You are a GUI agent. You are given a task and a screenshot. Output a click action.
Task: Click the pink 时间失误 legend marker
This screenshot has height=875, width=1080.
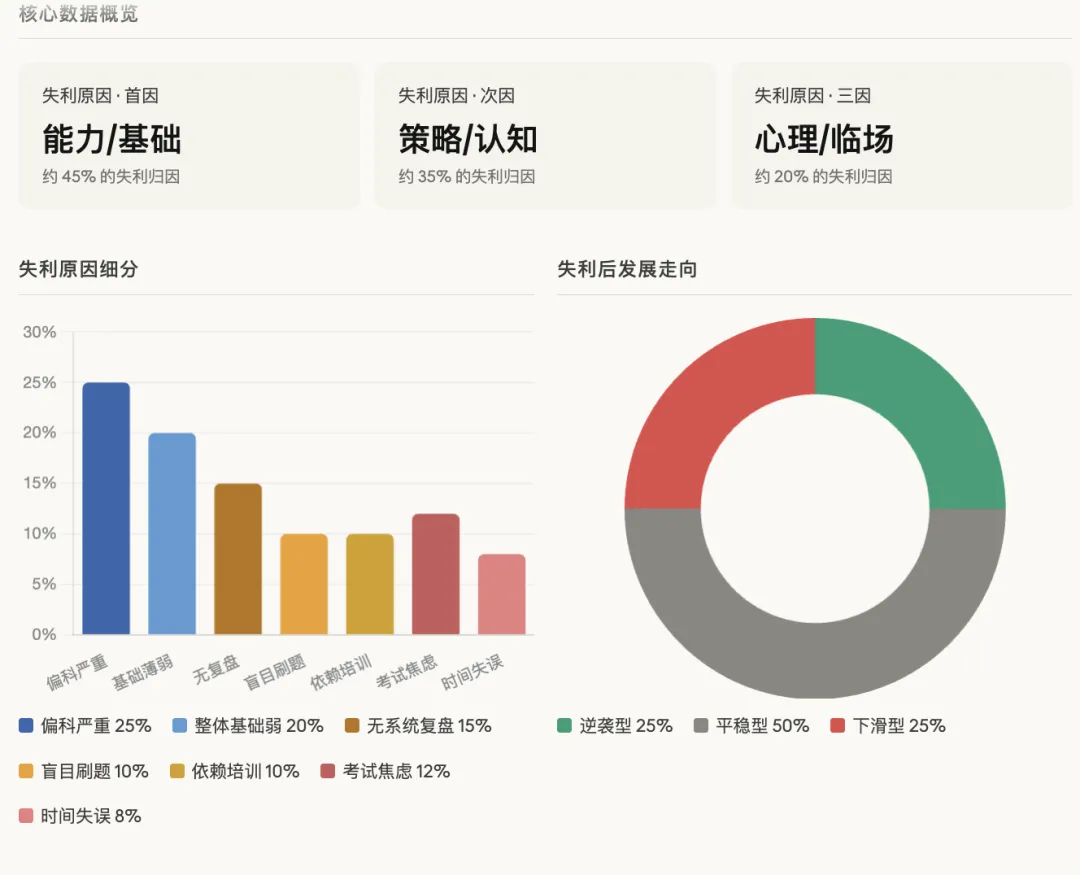tap(24, 816)
